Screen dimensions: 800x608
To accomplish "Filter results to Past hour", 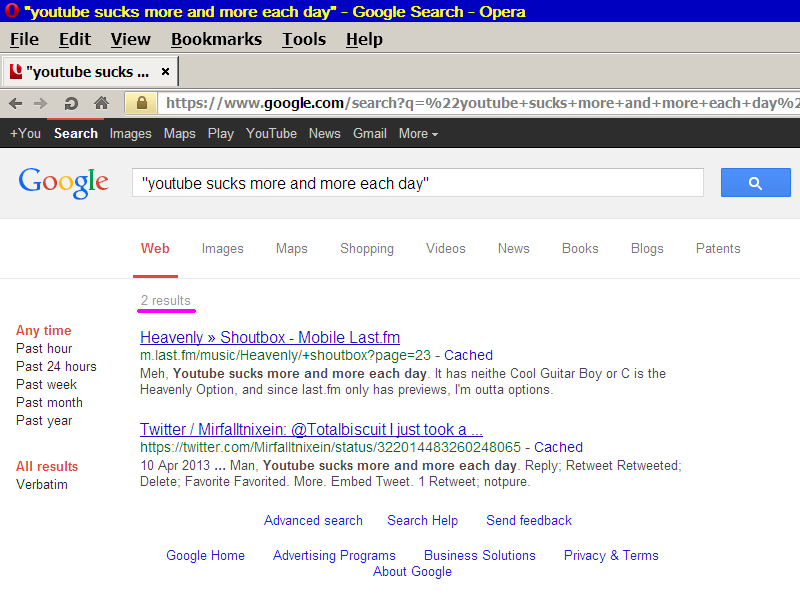I will [x=44, y=348].
